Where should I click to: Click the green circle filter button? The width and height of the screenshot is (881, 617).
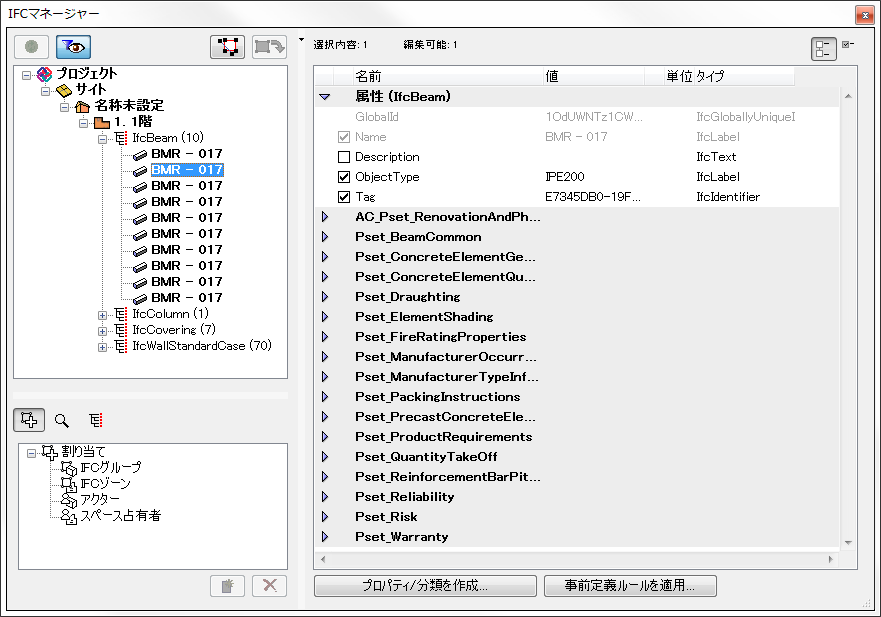31,47
